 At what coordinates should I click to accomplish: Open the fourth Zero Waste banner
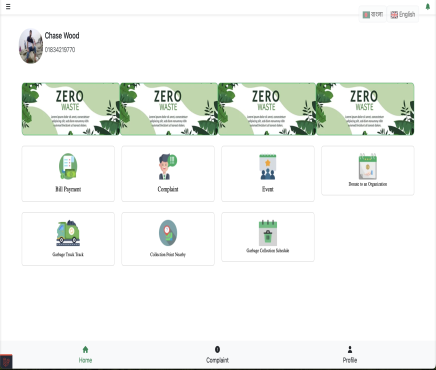(365, 109)
